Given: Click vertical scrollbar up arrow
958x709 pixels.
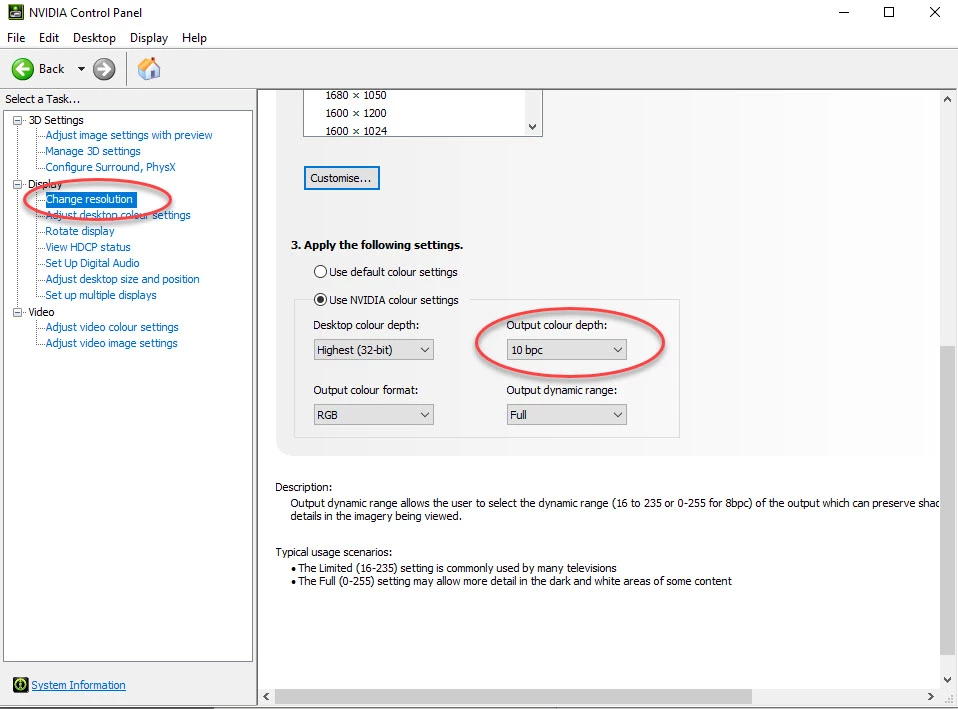Looking at the screenshot, I should (947, 98).
